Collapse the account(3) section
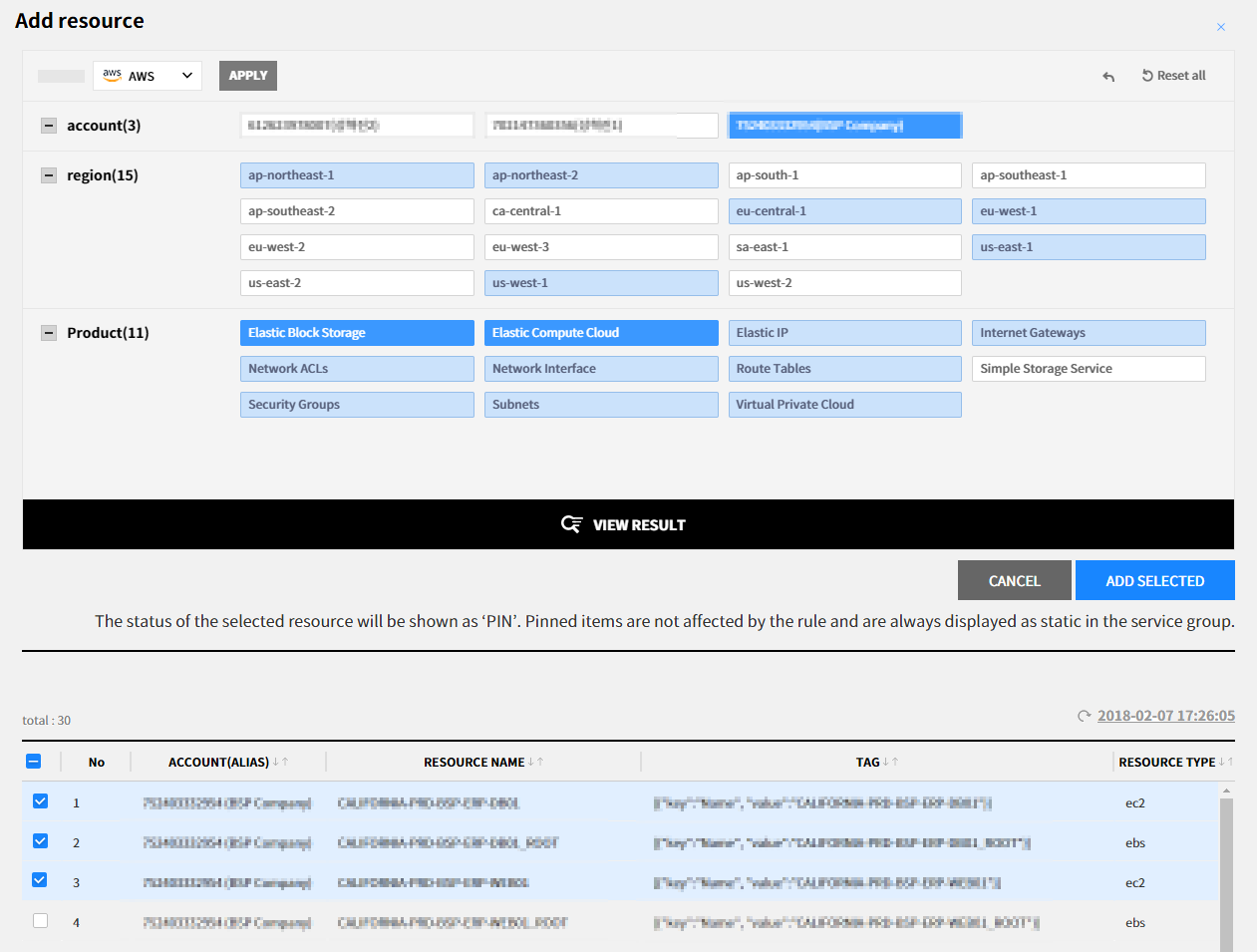The image size is (1257, 952). (x=49, y=126)
